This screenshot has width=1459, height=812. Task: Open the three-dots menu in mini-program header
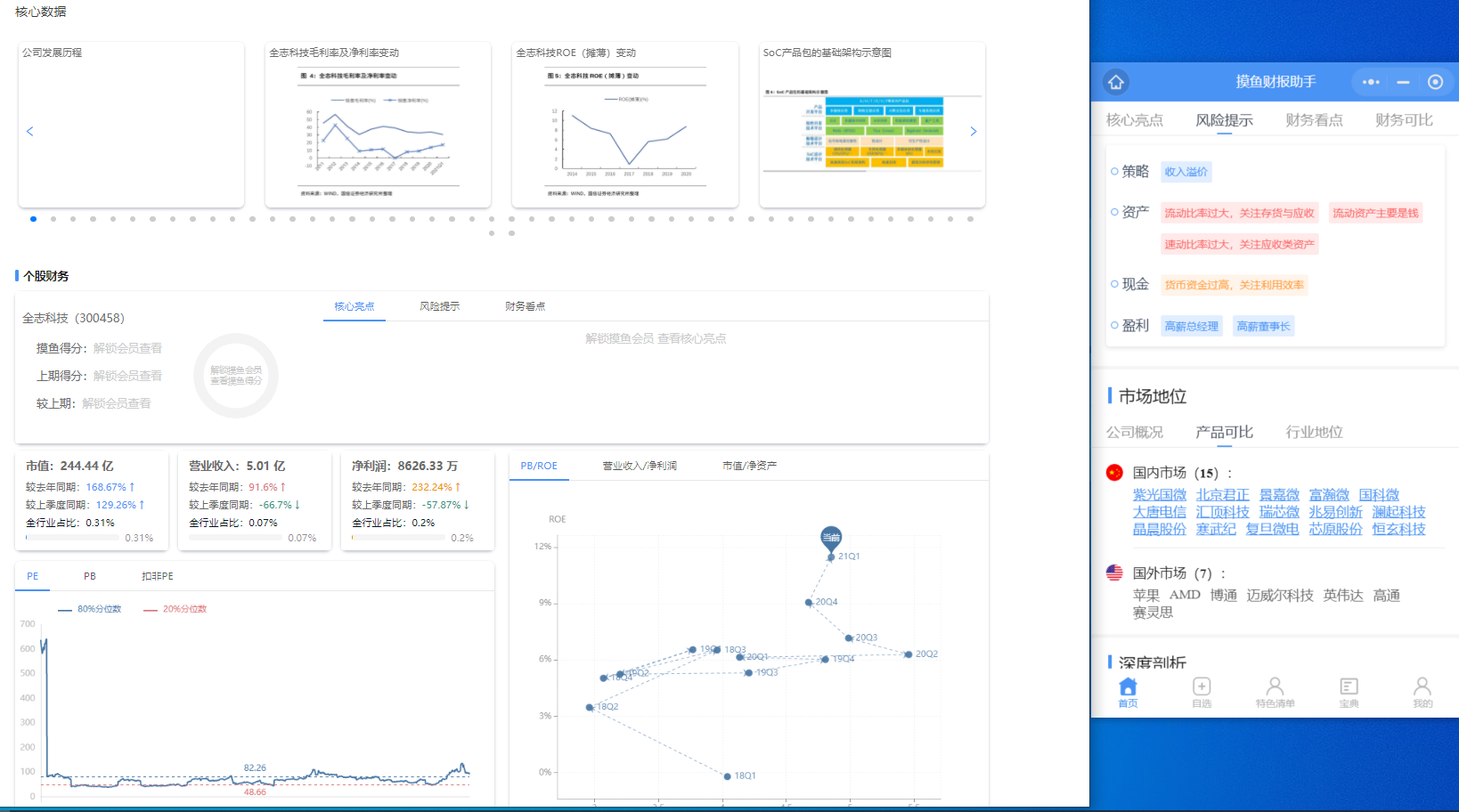[1372, 82]
